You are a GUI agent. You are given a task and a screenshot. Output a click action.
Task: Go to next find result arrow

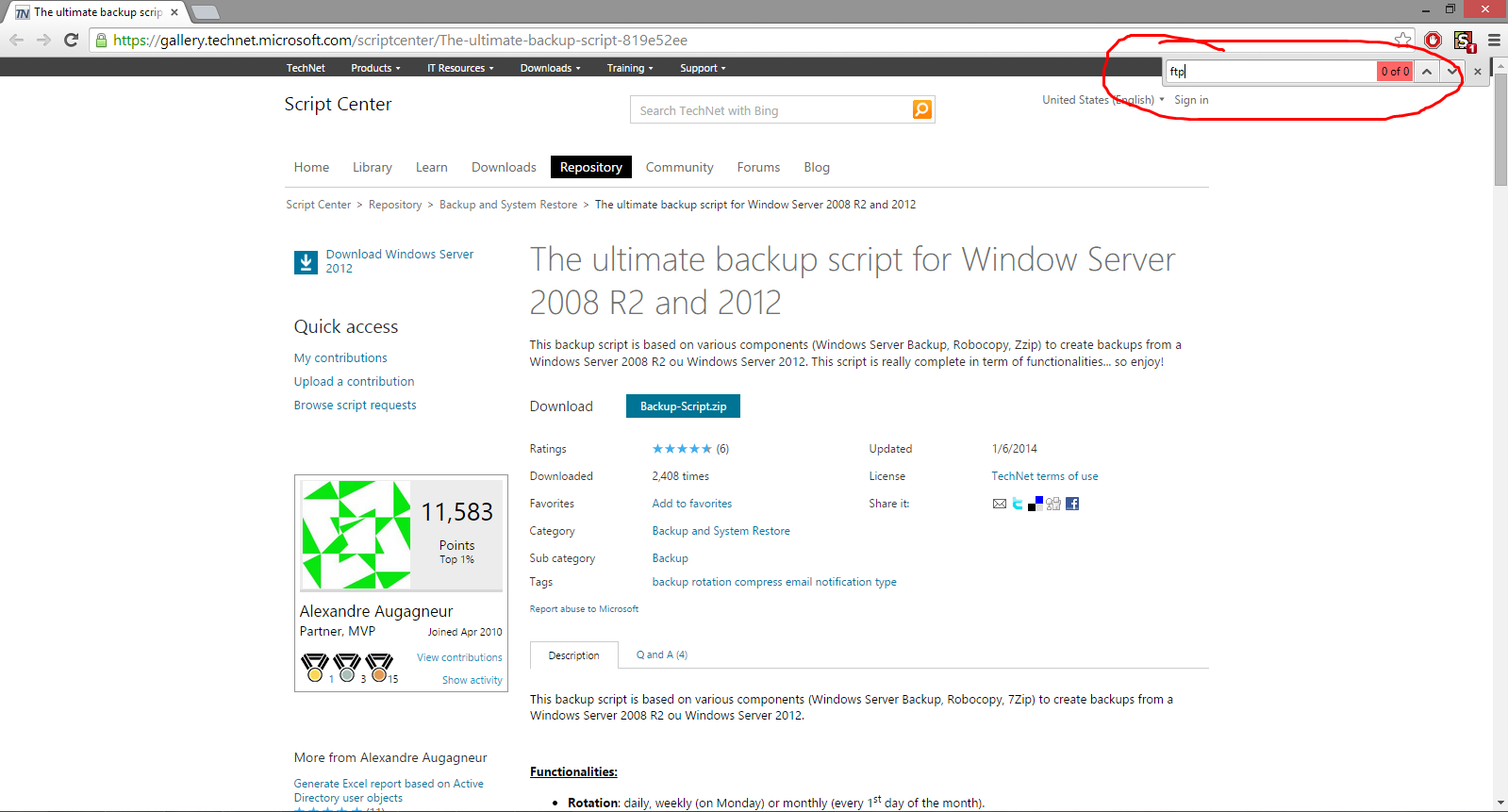pos(1452,71)
